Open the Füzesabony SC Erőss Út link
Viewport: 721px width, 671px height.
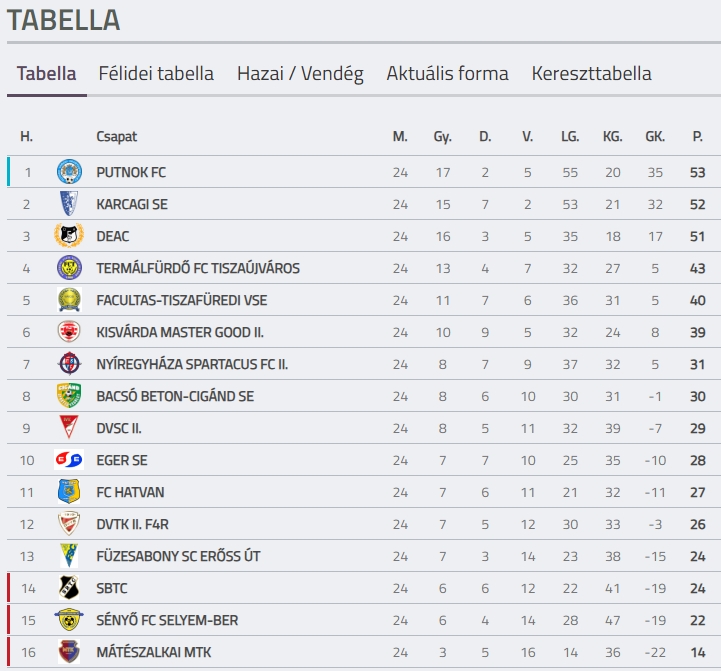(x=178, y=556)
